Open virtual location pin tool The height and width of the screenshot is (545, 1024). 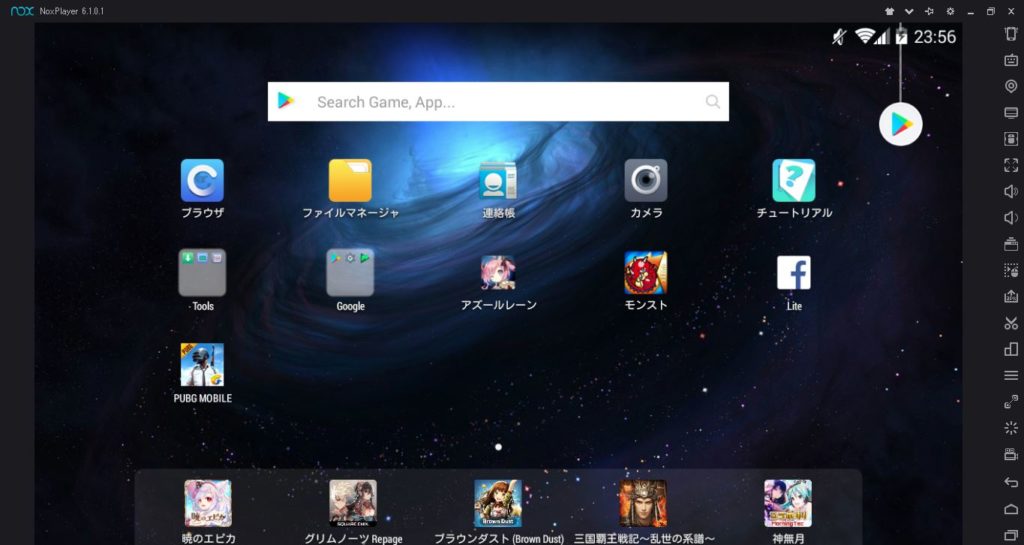click(x=1011, y=86)
